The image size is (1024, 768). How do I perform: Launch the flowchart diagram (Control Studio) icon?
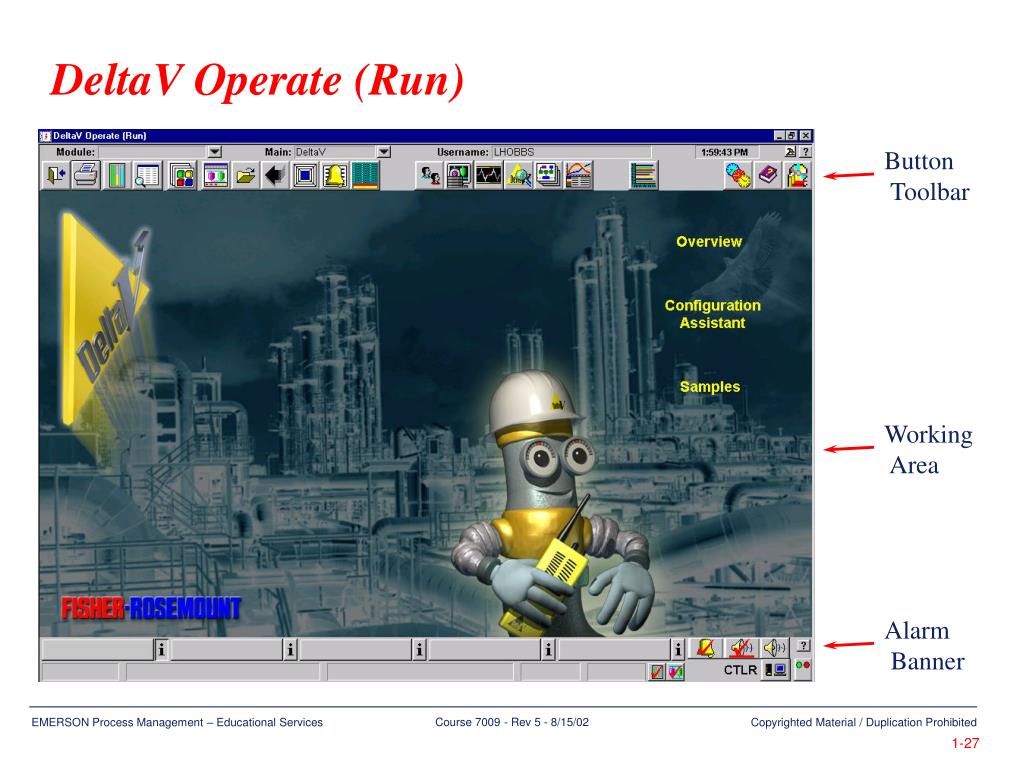tap(549, 175)
